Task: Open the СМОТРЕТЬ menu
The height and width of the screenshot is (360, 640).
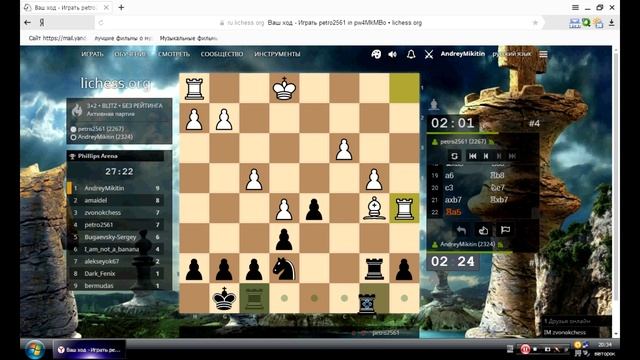Action: tap(174, 54)
